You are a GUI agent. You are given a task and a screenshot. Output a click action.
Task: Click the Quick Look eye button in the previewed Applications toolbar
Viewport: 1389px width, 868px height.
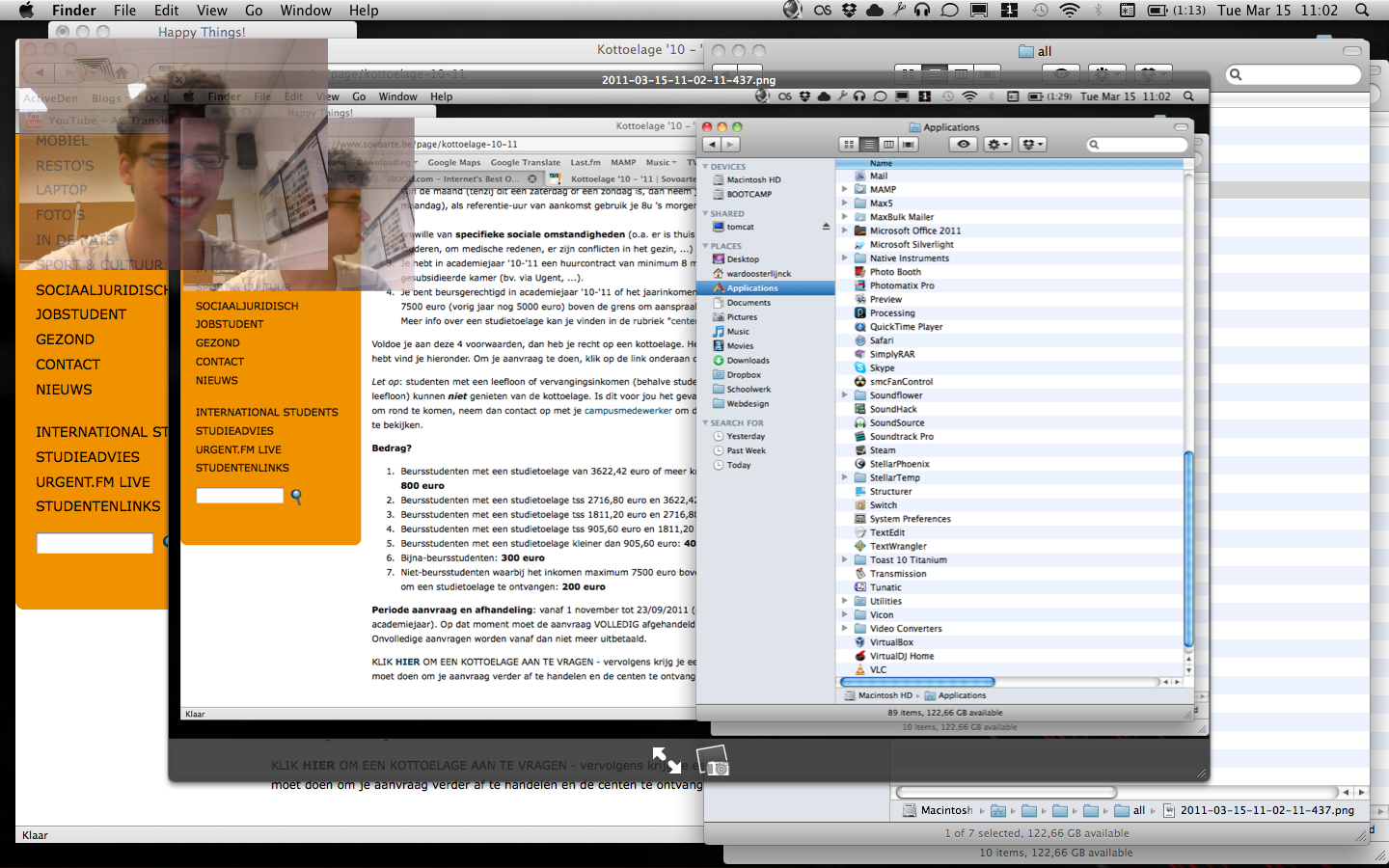coord(963,145)
